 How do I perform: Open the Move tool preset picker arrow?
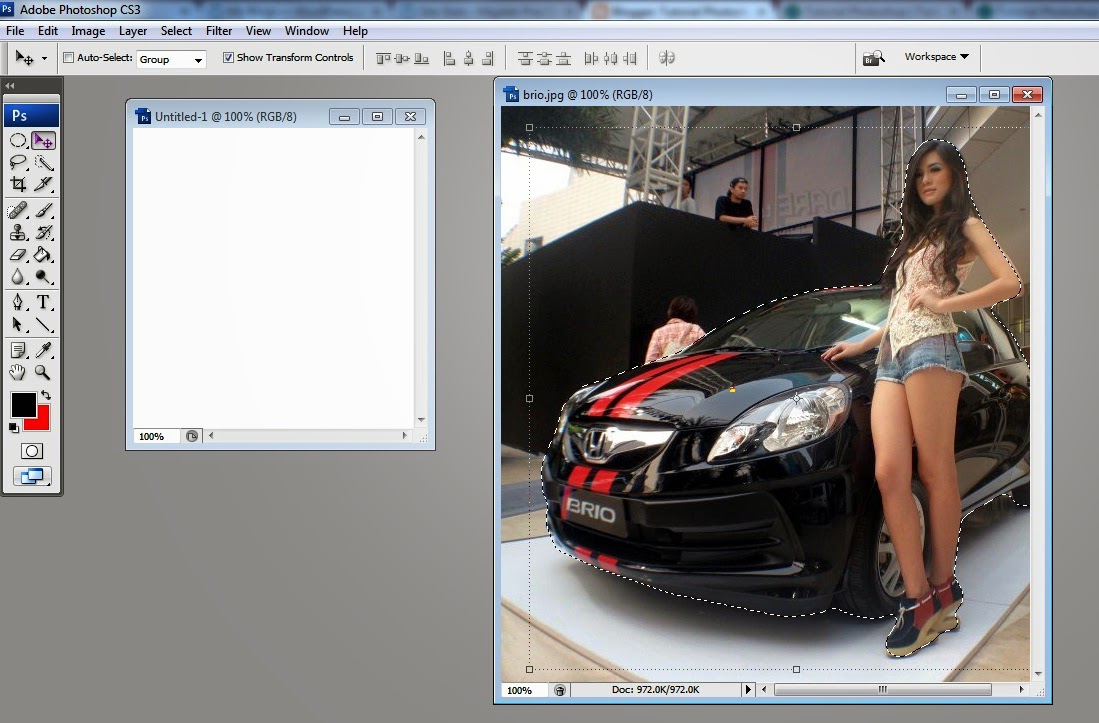point(44,58)
